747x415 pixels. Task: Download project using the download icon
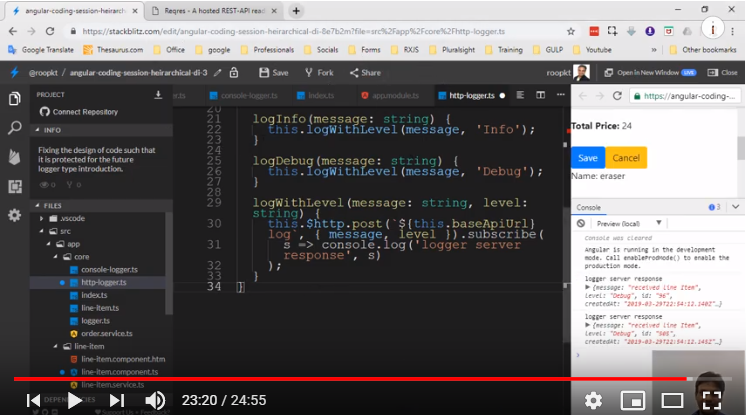[158, 95]
